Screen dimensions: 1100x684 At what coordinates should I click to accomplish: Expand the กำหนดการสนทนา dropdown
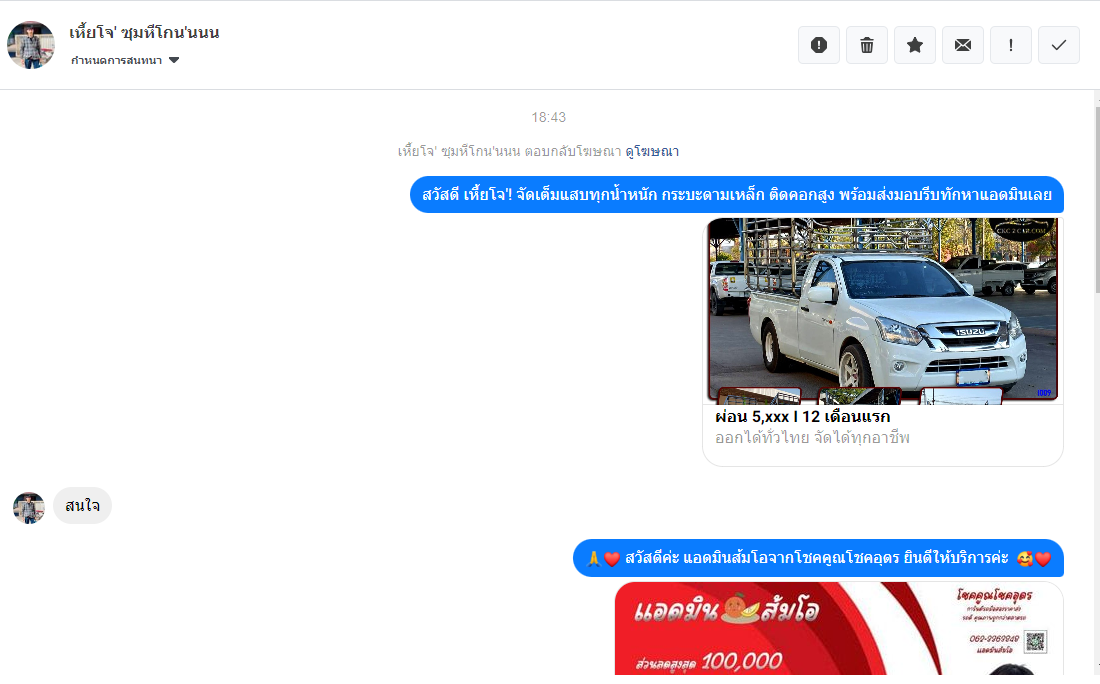[125, 60]
